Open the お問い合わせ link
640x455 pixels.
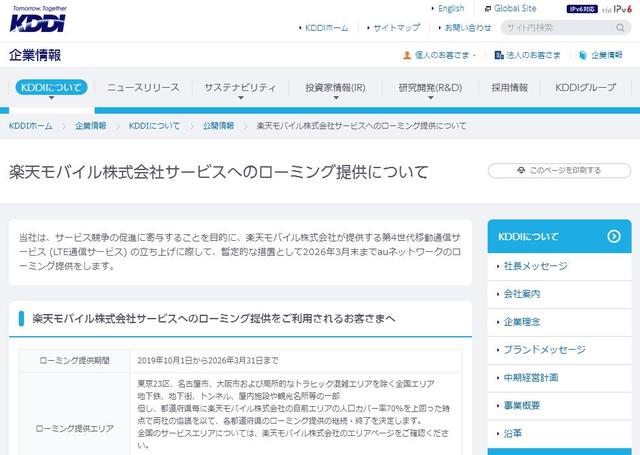pos(467,28)
